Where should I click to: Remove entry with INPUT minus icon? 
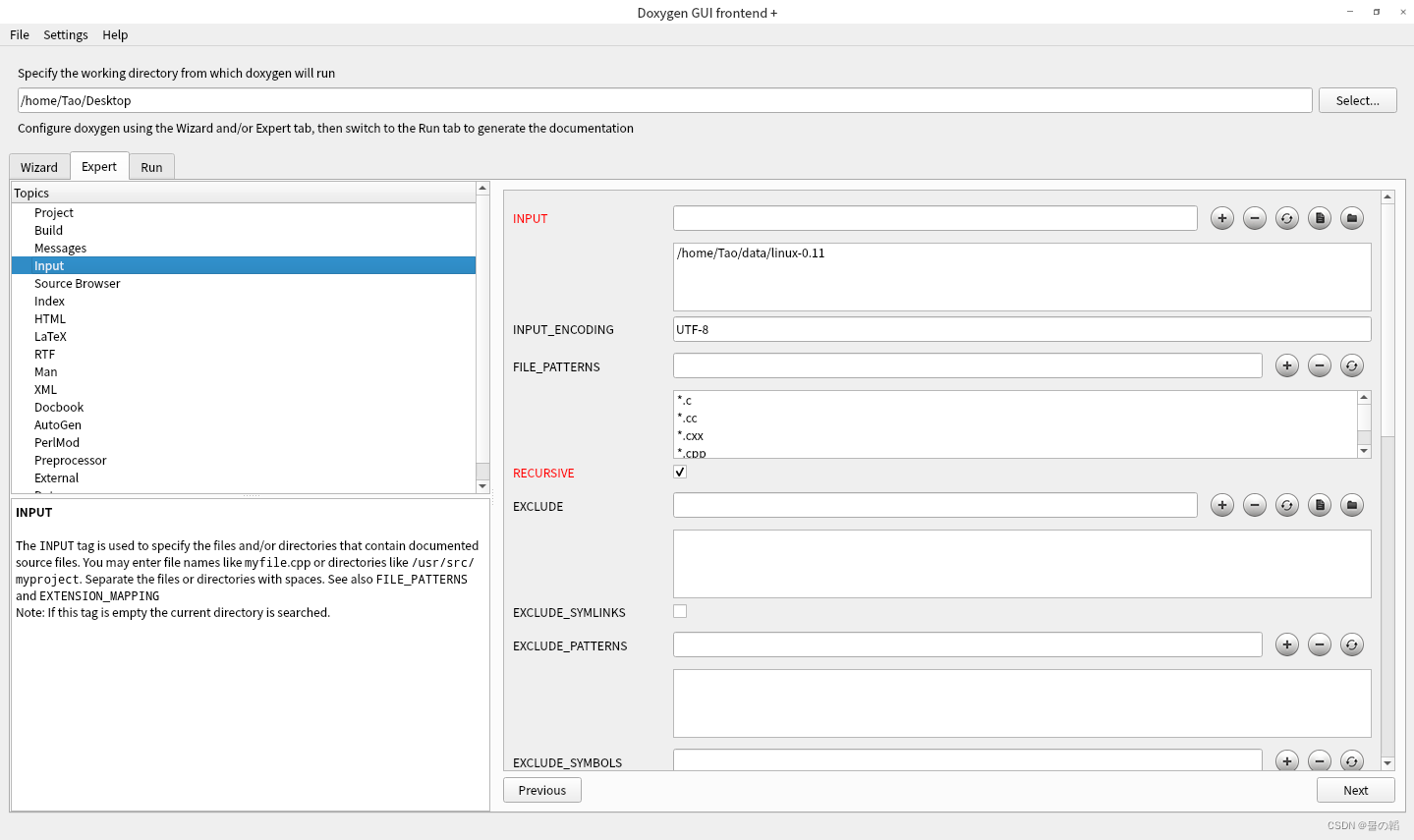(1254, 218)
